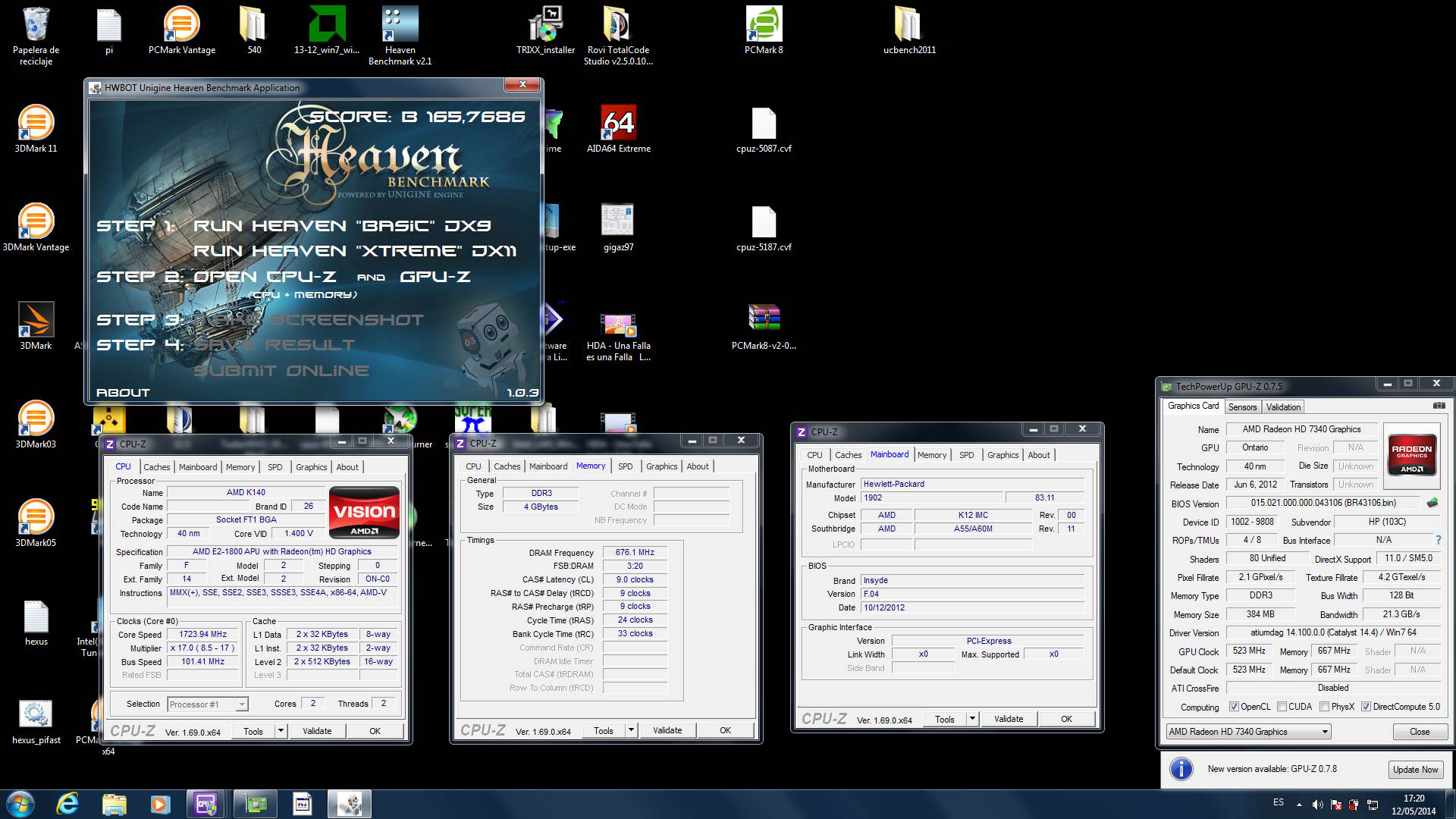Viewport: 1456px width, 819px height.
Task: Click OK in the CPU-Z Memory window
Action: click(726, 730)
